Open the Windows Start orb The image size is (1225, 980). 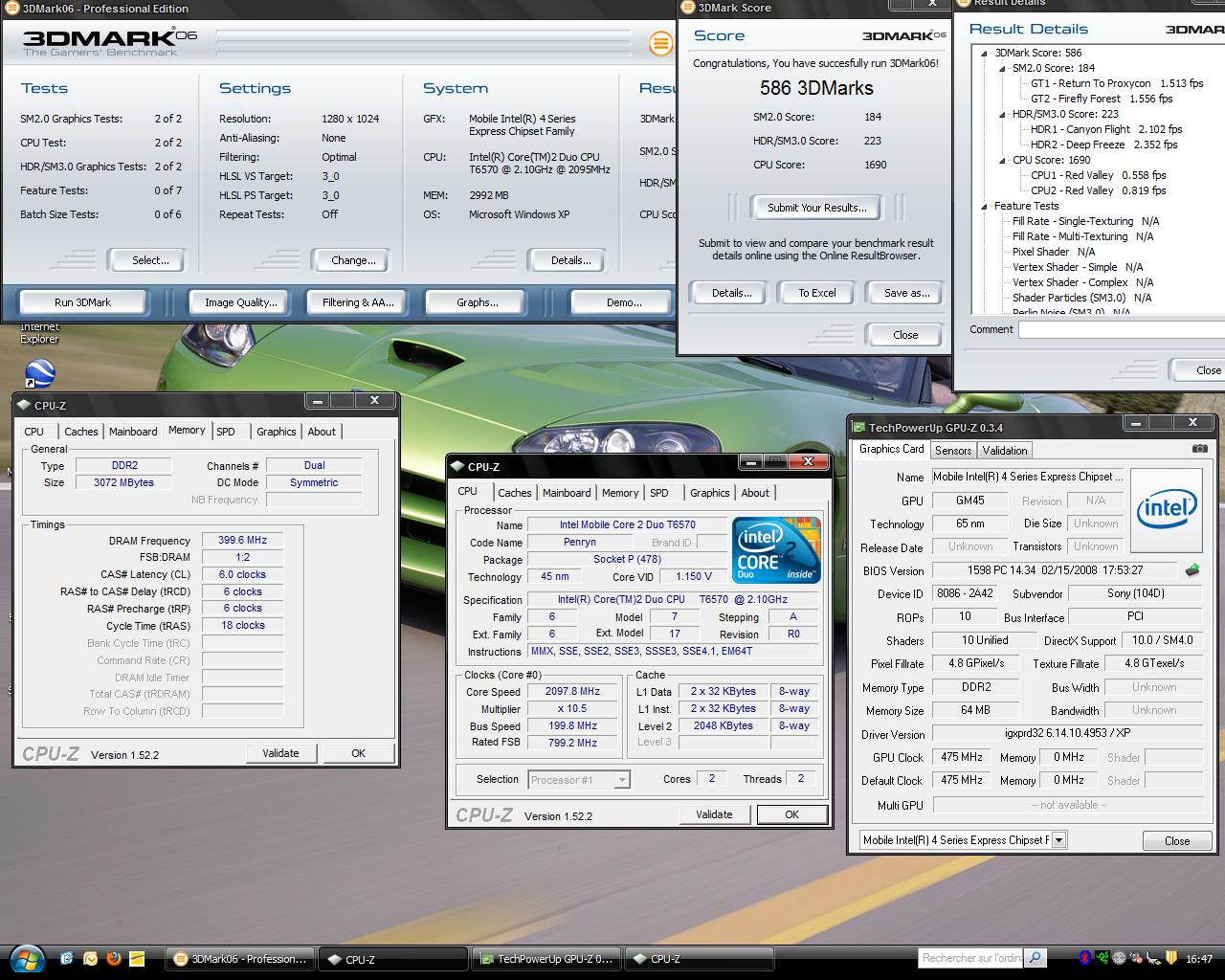26,958
